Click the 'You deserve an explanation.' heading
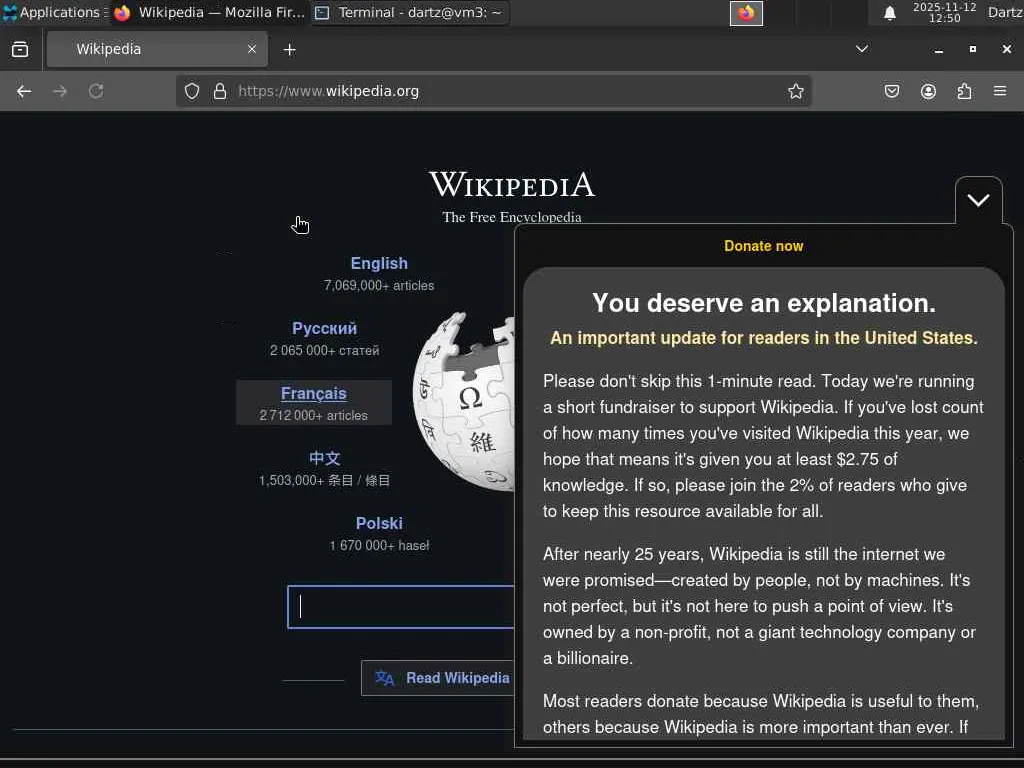 763,303
